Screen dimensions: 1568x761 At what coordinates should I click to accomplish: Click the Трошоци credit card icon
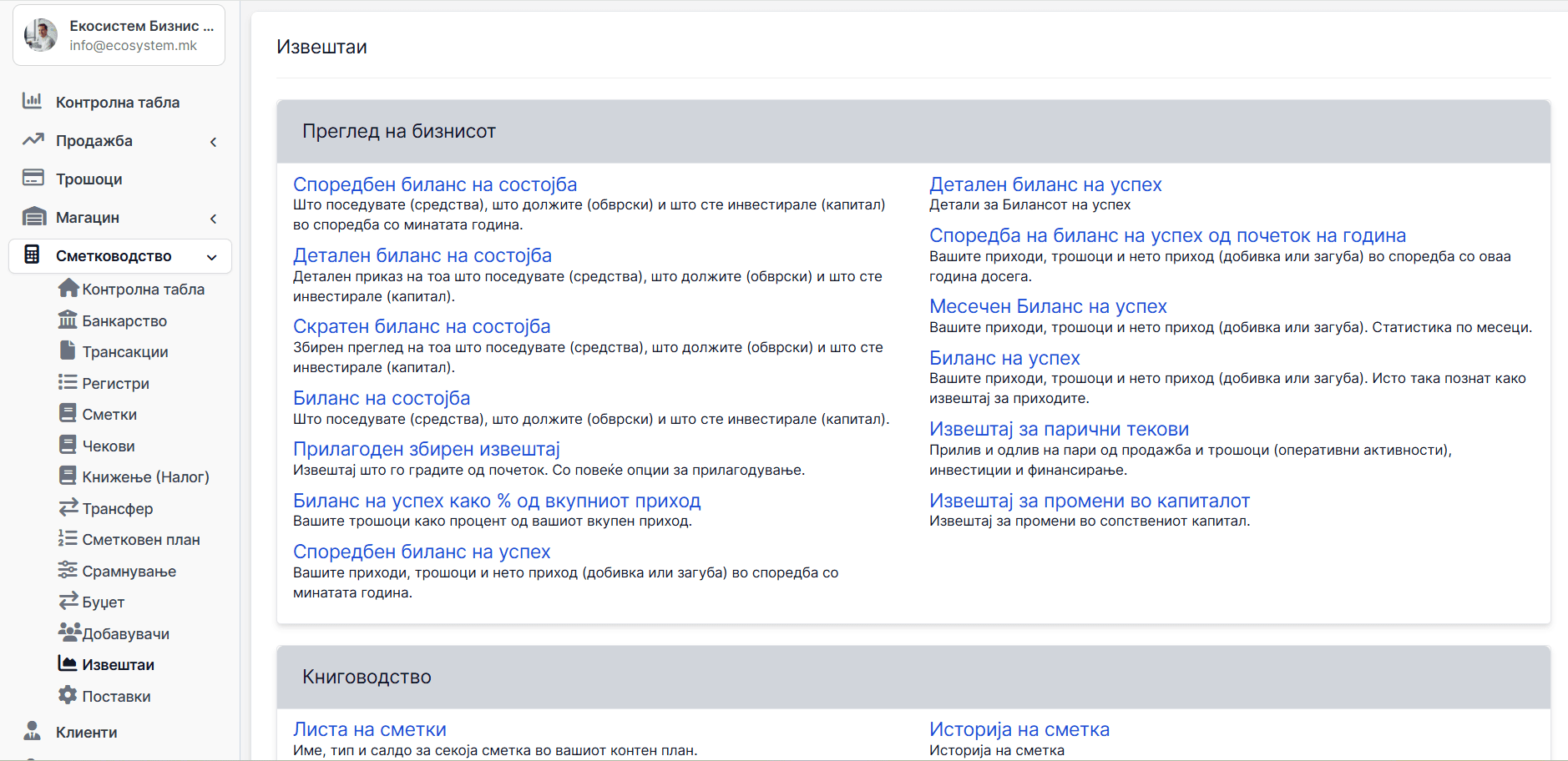33,178
